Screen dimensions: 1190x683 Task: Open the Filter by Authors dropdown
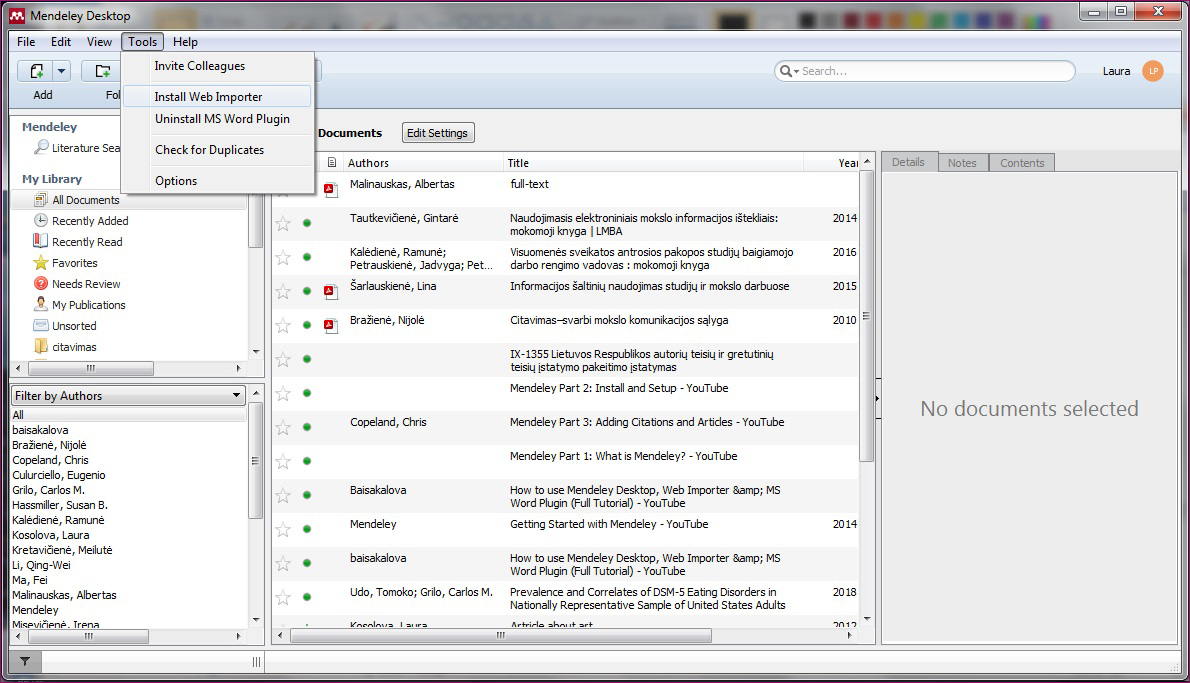(x=128, y=396)
